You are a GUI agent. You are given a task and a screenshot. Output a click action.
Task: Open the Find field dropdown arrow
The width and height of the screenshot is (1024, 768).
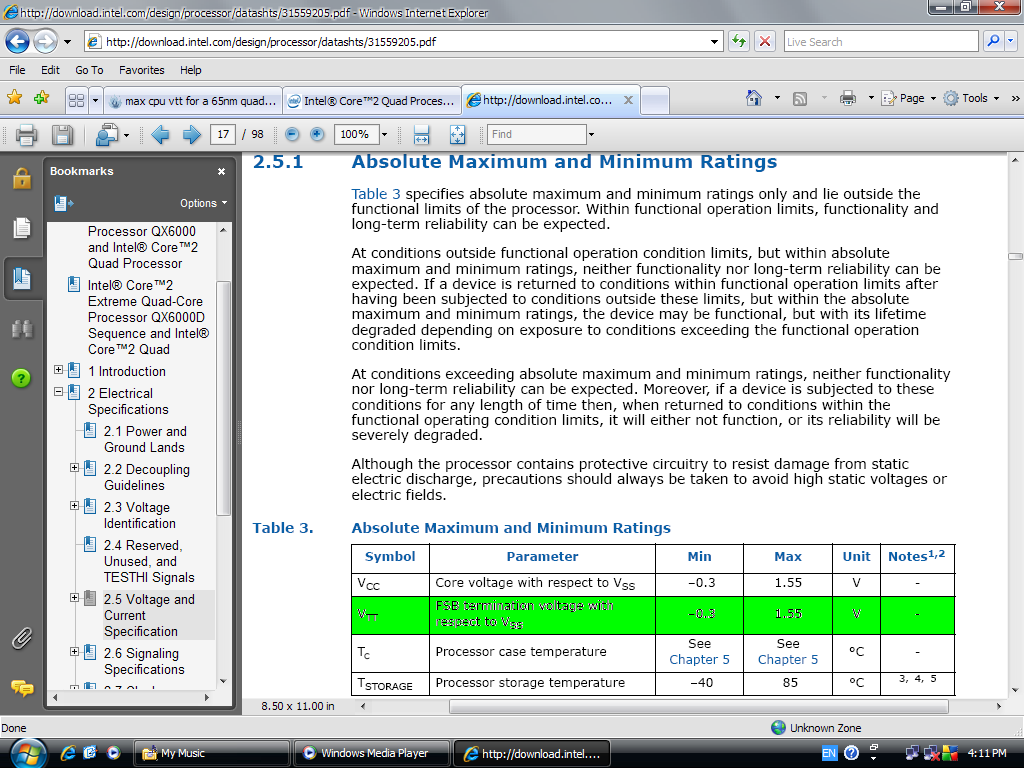(591, 135)
